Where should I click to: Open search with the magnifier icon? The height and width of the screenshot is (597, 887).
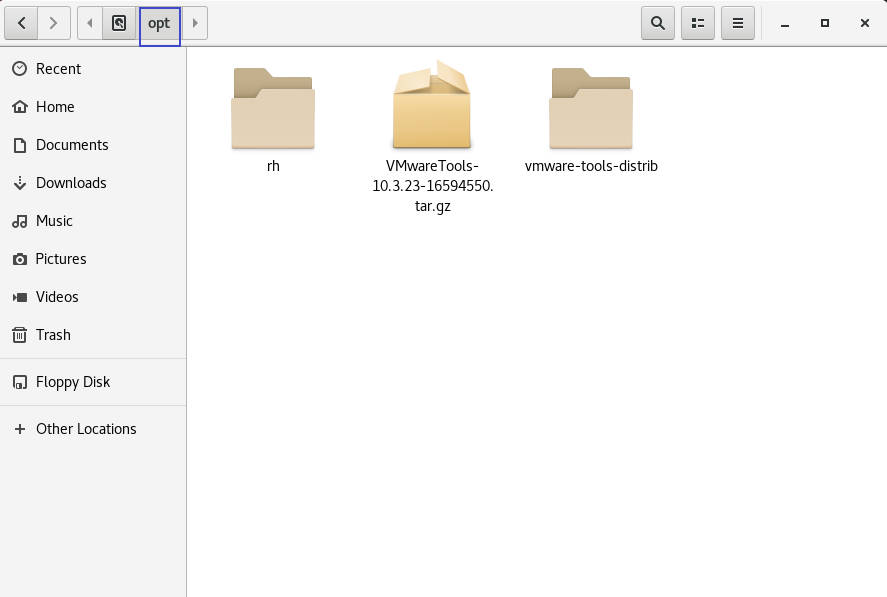click(x=657, y=23)
